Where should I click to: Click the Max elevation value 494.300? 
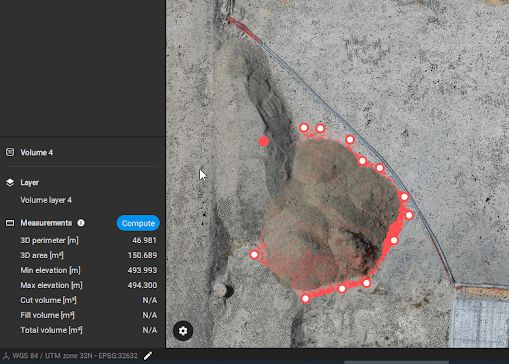142,285
